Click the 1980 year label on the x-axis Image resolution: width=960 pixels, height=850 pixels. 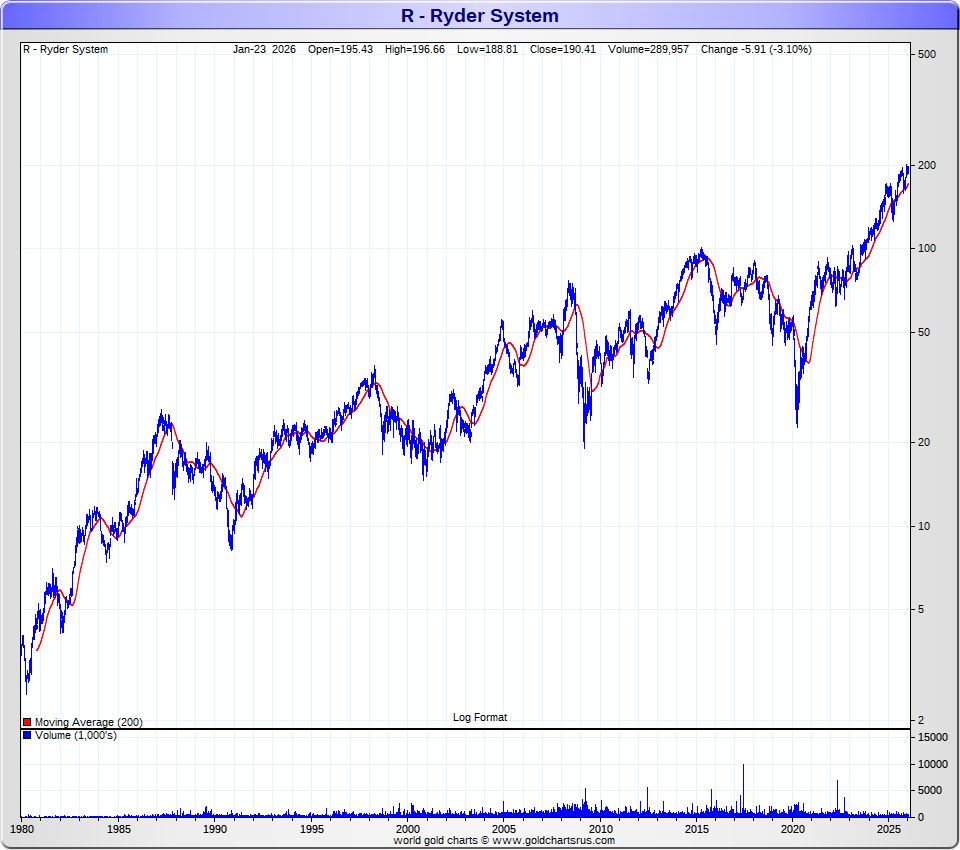click(22, 830)
